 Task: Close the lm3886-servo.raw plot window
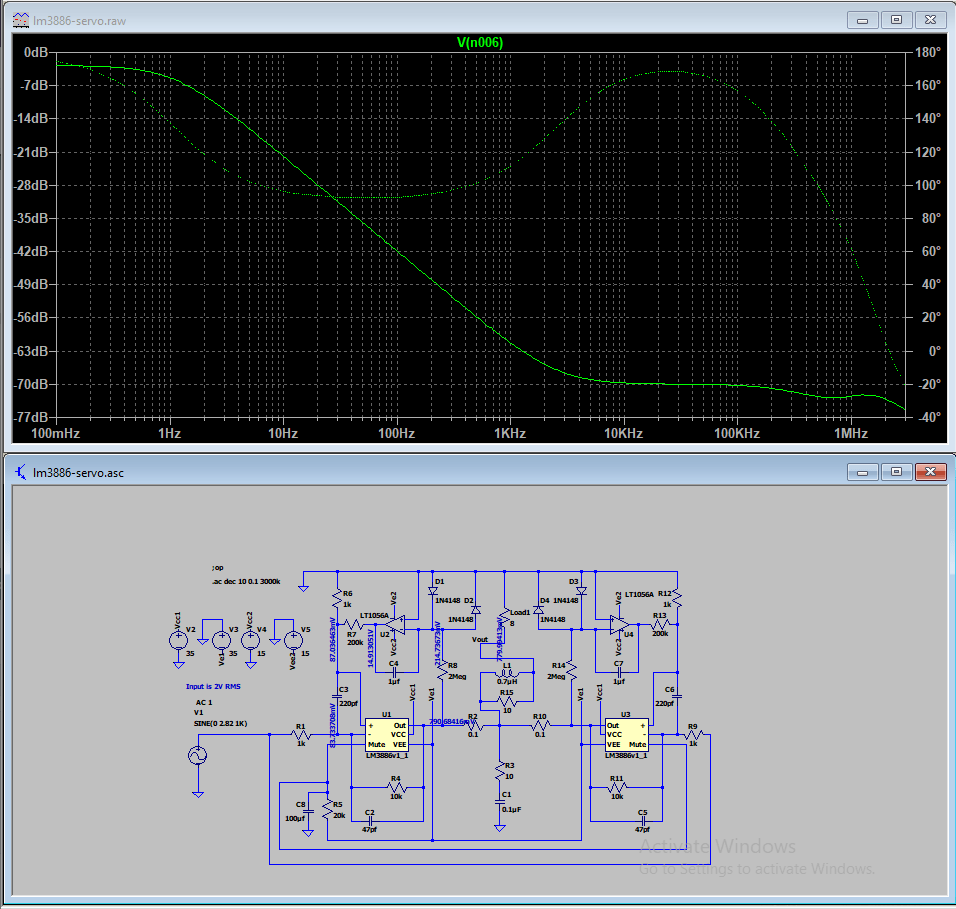click(930, 20)
